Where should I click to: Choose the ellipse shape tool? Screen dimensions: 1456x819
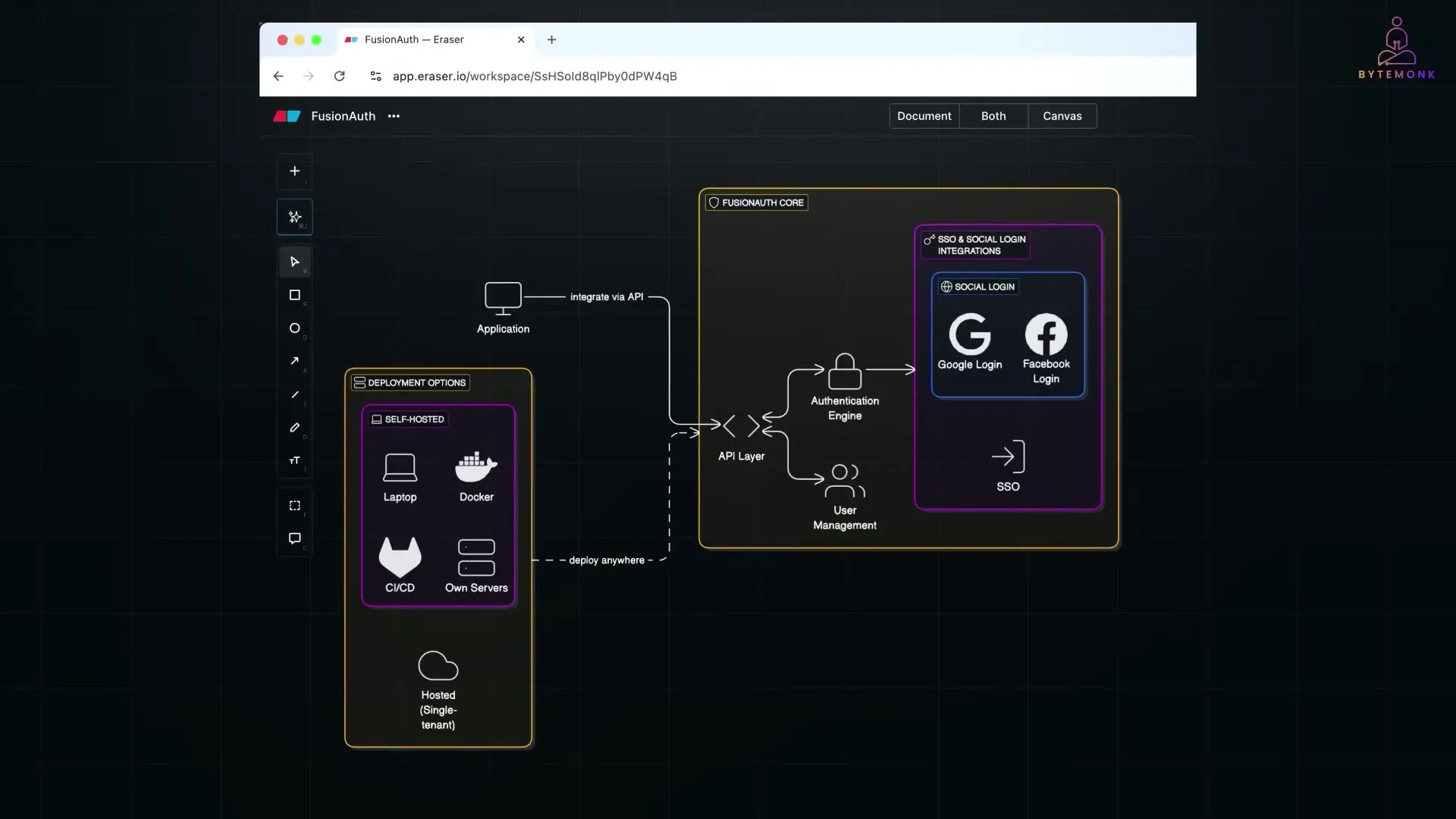(x=295, y=328)
